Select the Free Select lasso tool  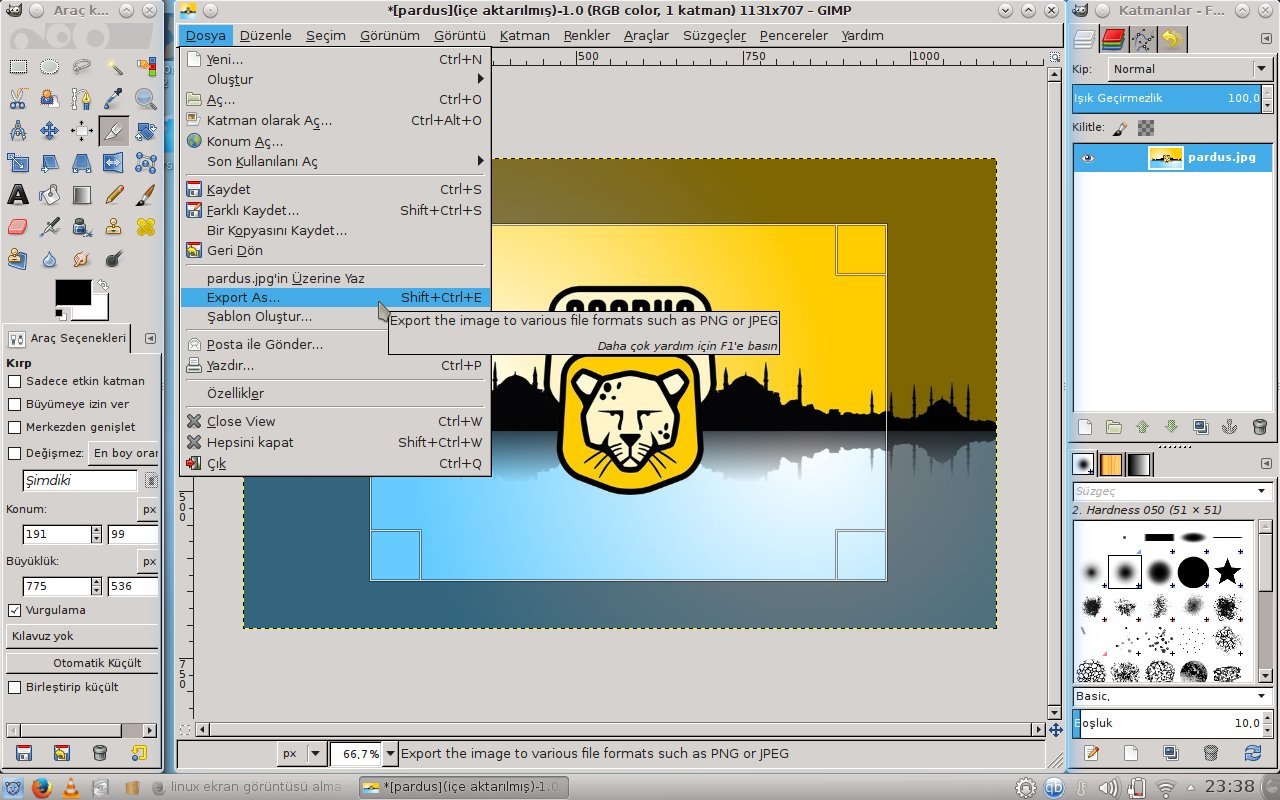pyautogui.click(x=82, y=67)
